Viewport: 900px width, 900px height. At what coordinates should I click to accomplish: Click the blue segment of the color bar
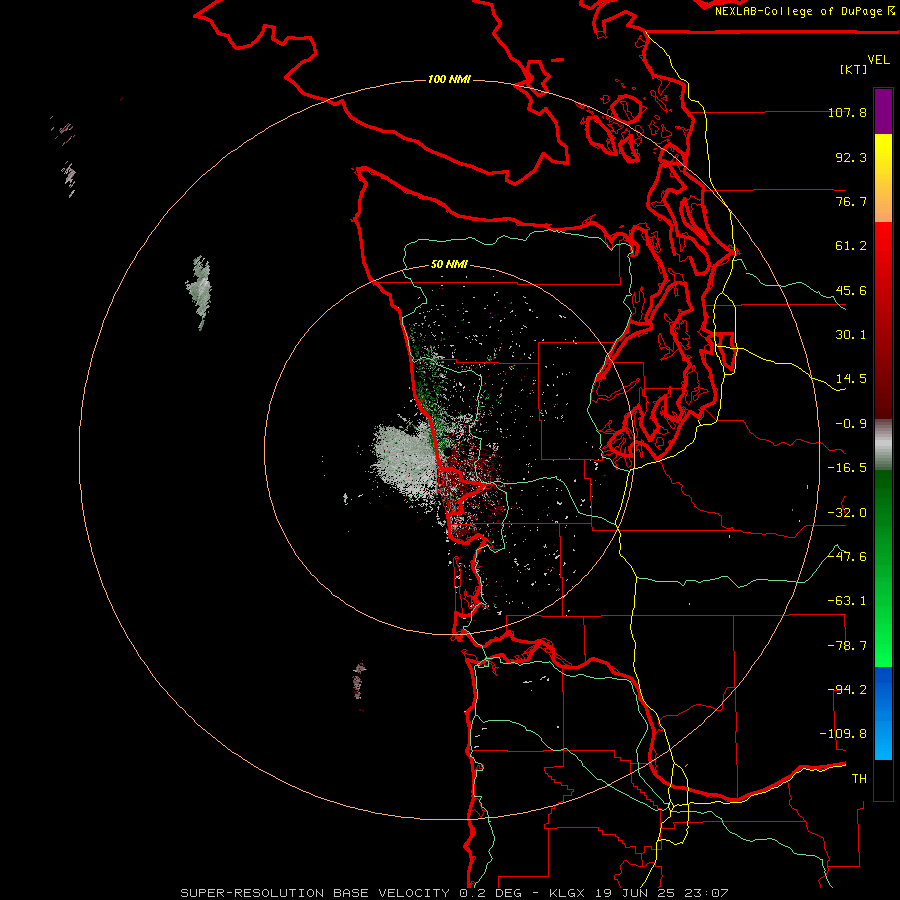883,713
